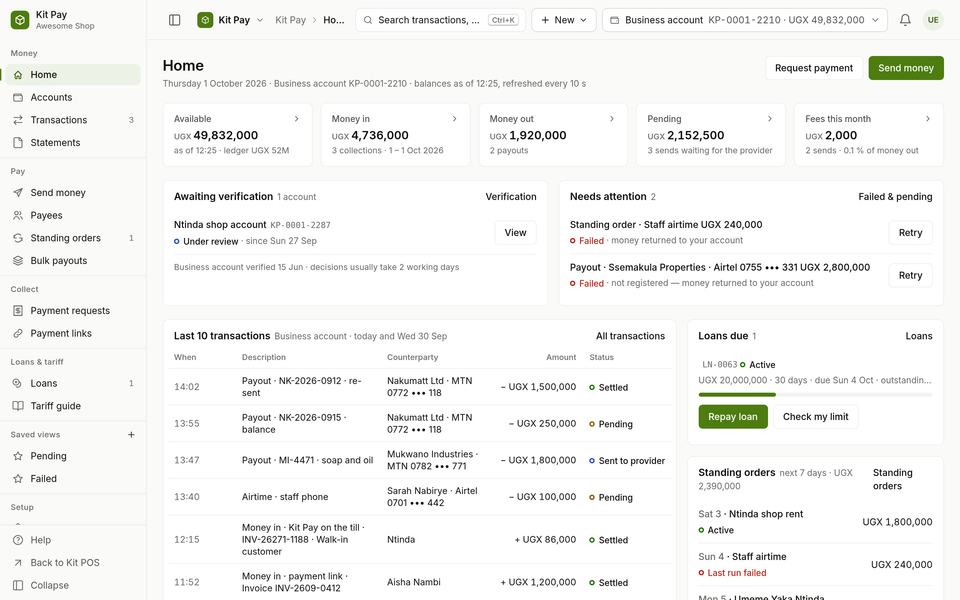Open the Verification link

(x=511, y=197)
